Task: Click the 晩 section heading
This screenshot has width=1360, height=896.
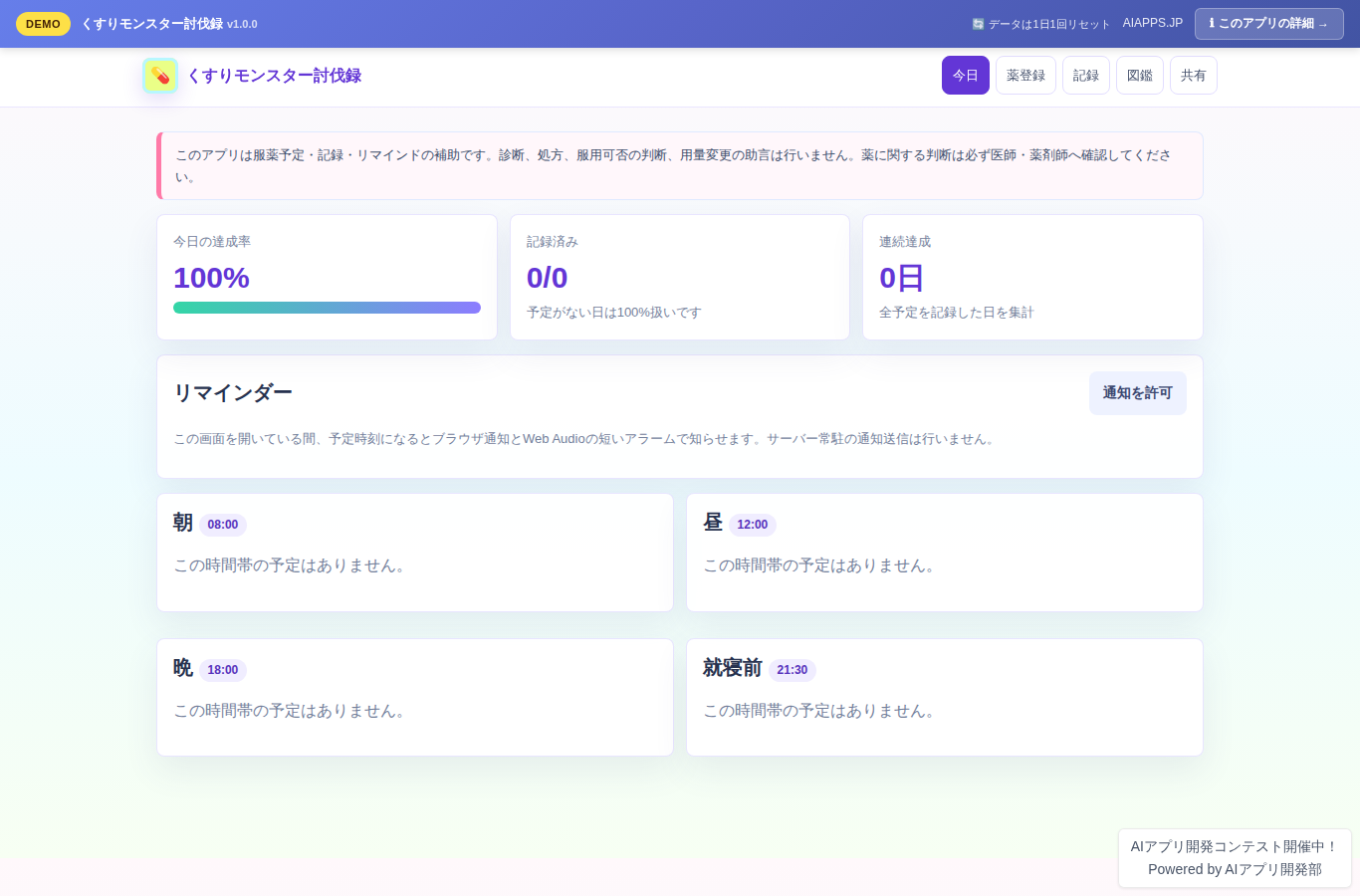Action: pos(183,668)
